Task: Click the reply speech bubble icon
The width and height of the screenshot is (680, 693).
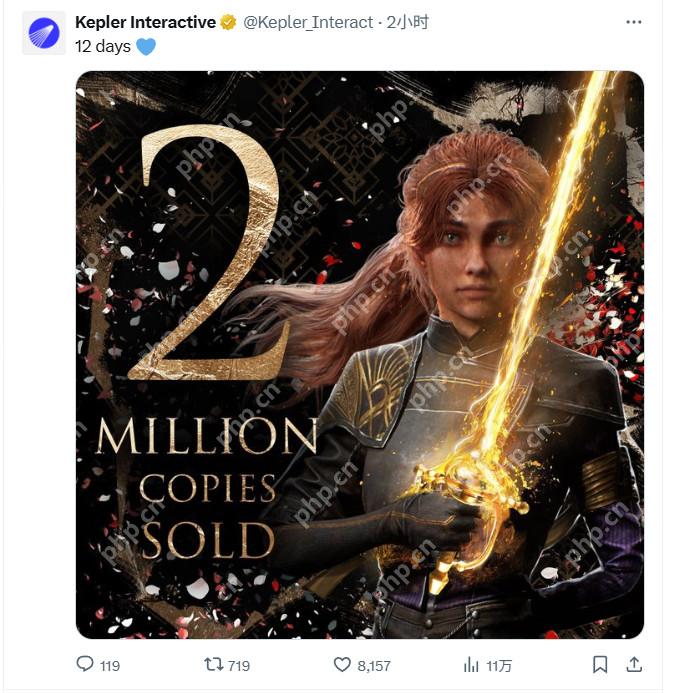Action: coord(85,664)
